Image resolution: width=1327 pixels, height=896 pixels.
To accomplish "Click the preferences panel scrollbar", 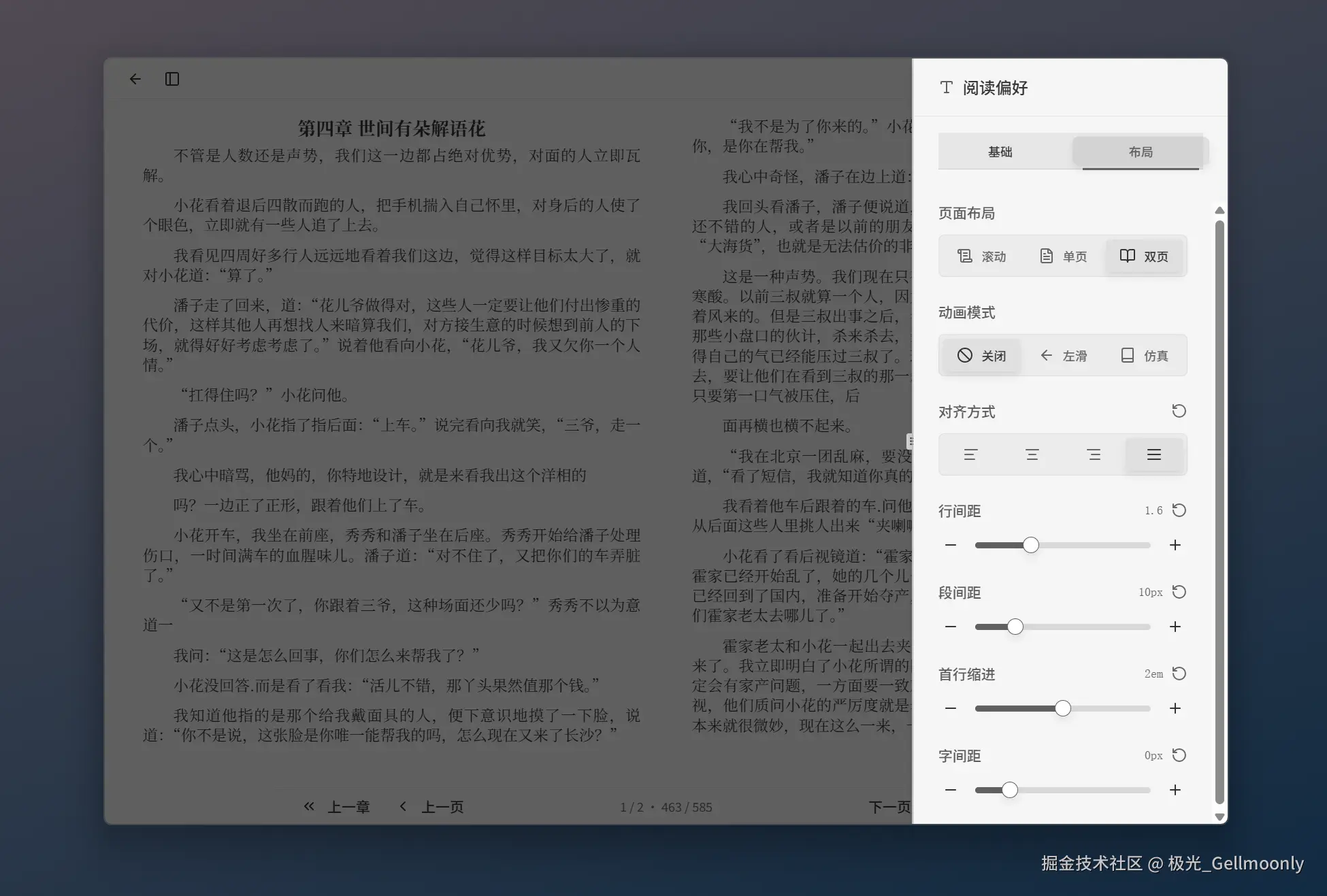I will click(x=1219, y=510).
